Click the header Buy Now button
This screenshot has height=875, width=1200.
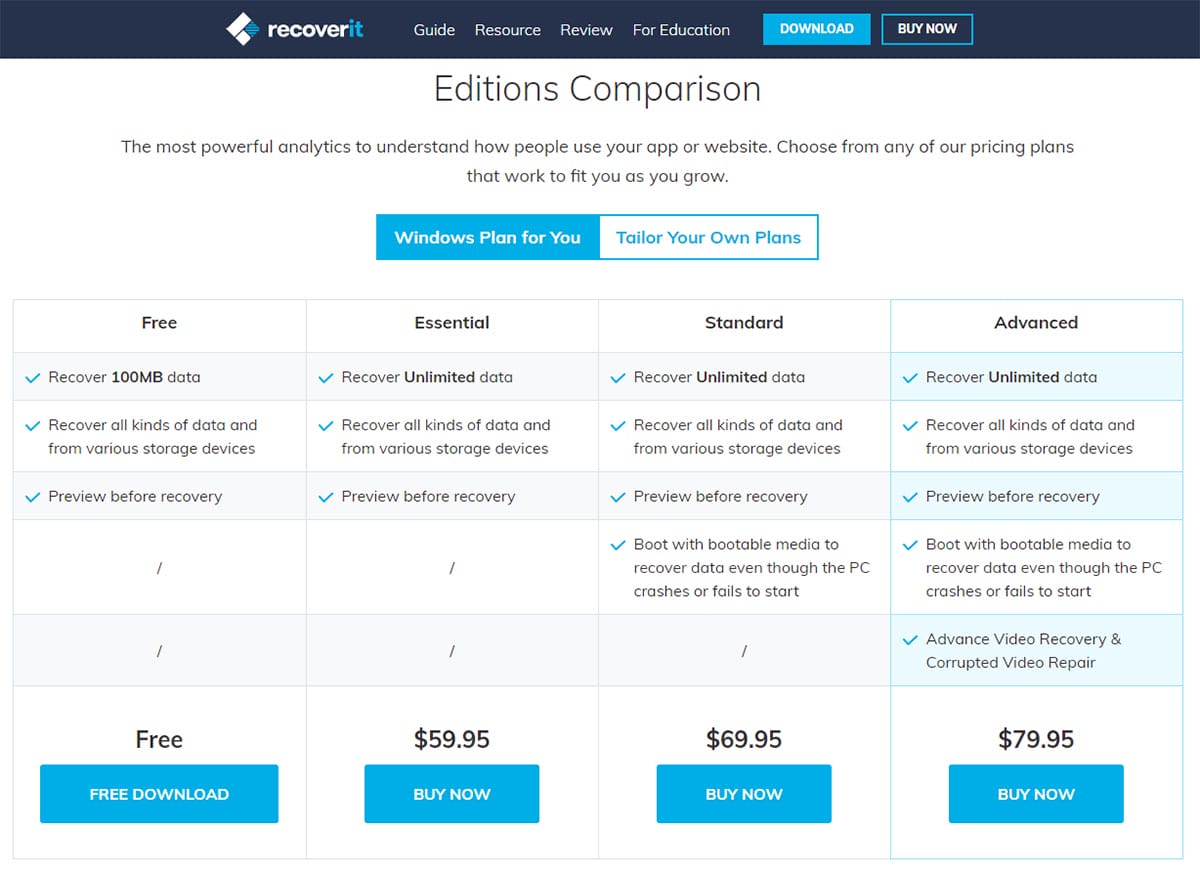(x=927, y=29)
